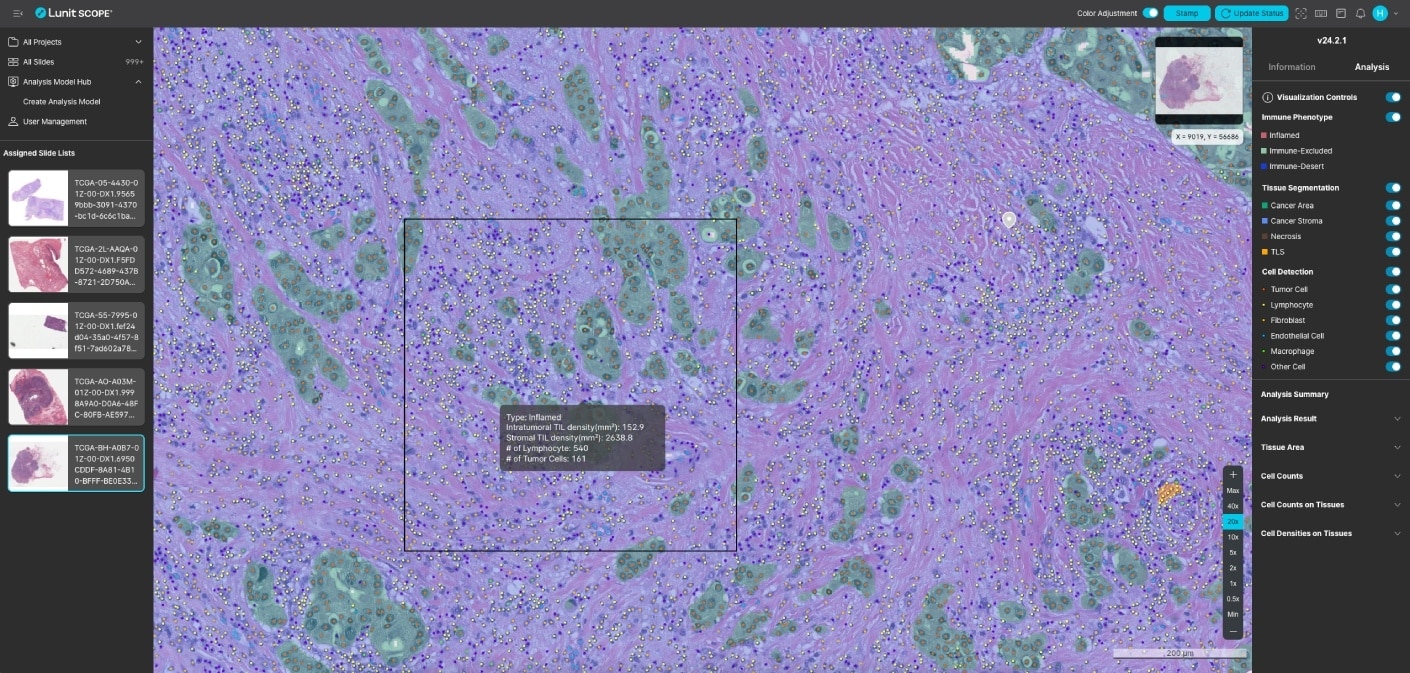Hide the Cancer Area segmentation overlay
The width and height of the screenshot is (1410, 673).
pyautogui.click(x=1394, y=204)
